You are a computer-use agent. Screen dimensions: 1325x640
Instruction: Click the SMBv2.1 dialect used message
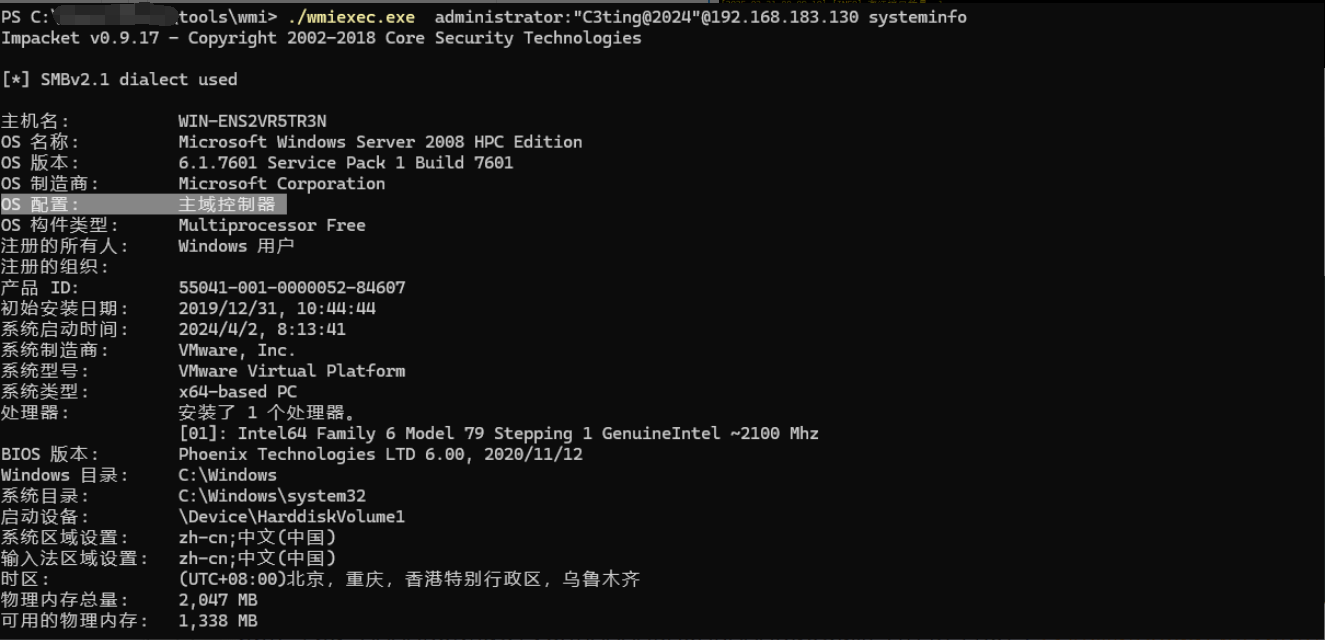click(119, 79)
